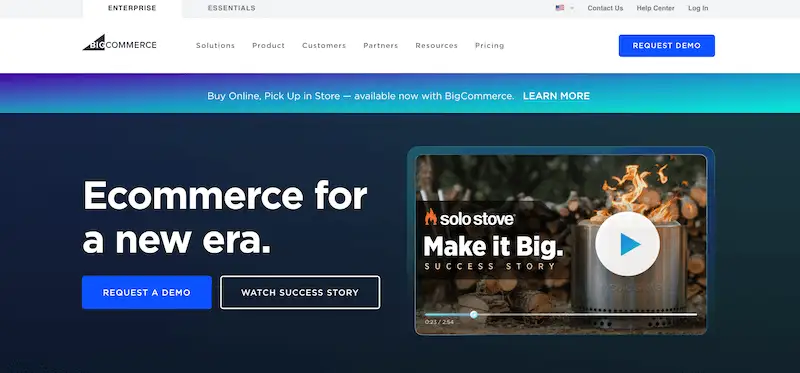Click the video progress slider knob
The width and height of the screenshot is (800, 373).
(x=474, y=314)
